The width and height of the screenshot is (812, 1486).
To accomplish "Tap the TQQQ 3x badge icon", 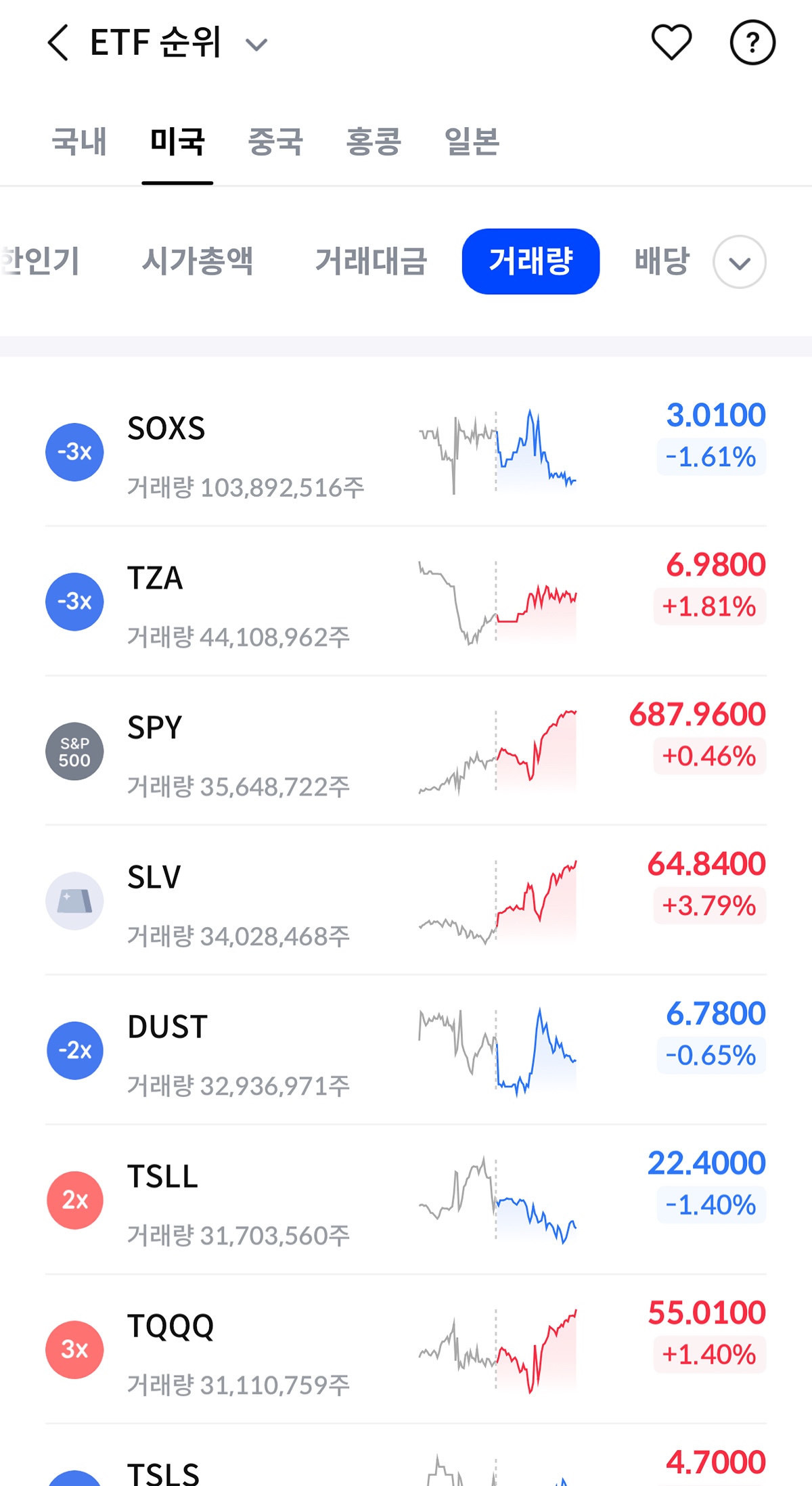I will tap(74, 1349).
